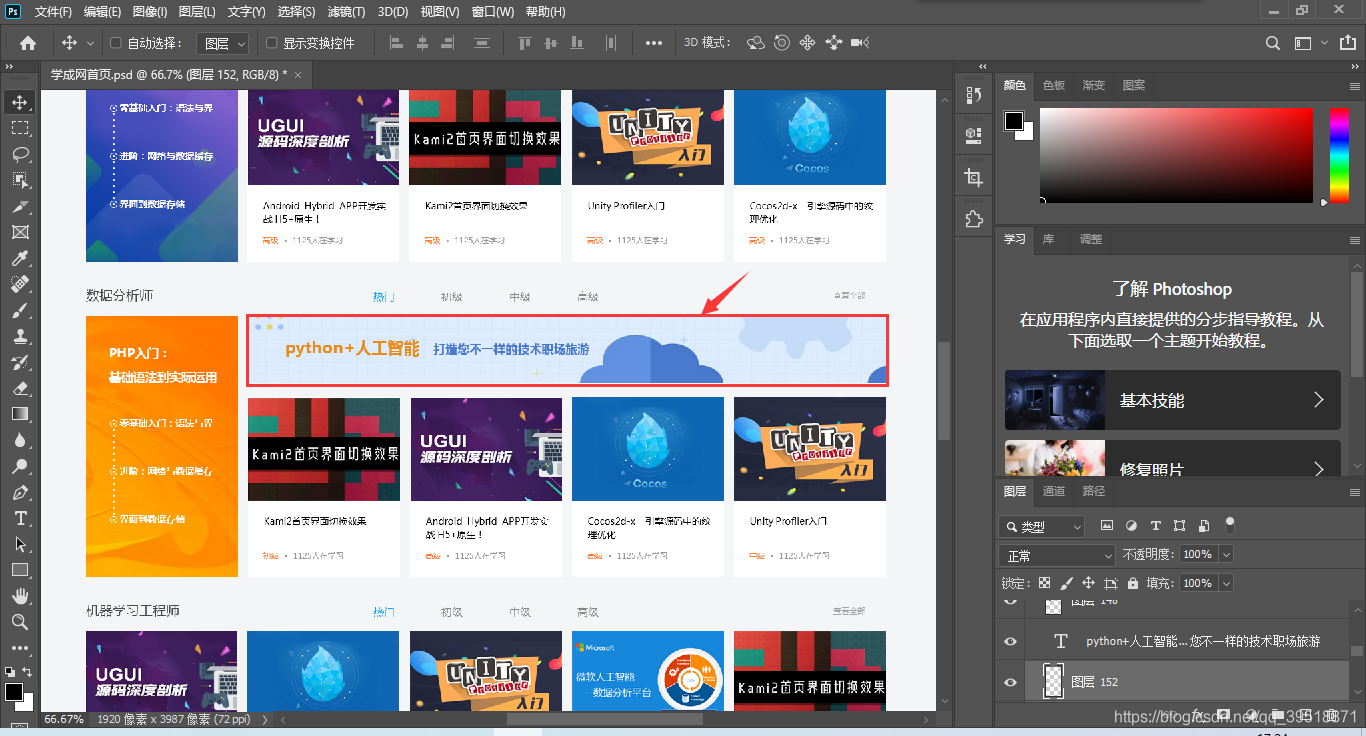This screenshot has height=736, width=1366.
Task: Enable the 显示变换控件 checkbox
Action: (271, 43)
